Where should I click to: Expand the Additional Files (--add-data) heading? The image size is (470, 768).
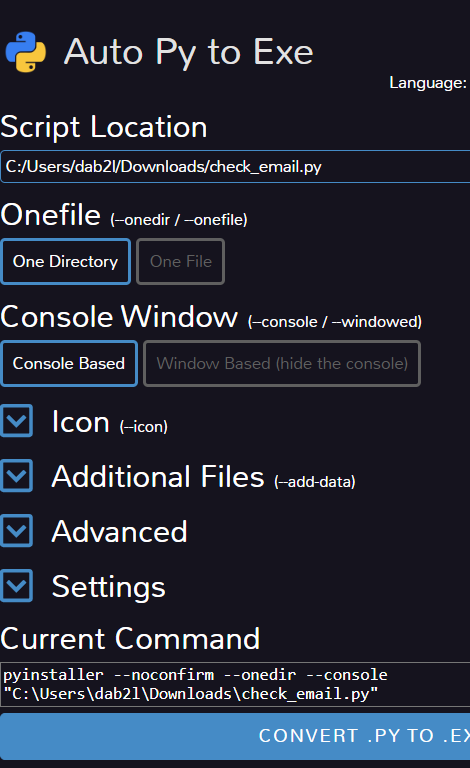coord(204,477)
